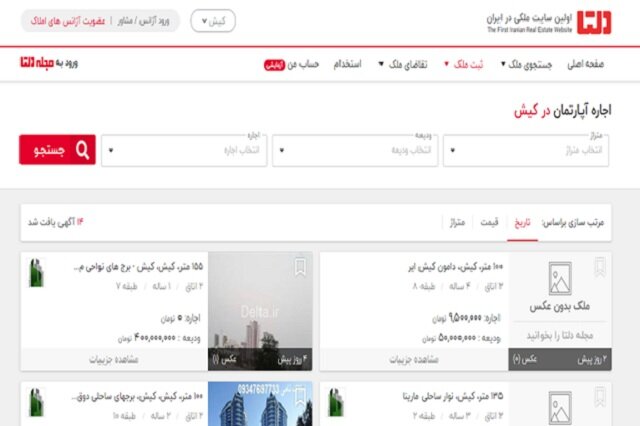
Task: Bookmark the نوار ساحلی مارینا listing
Action: tap(600, 397)
